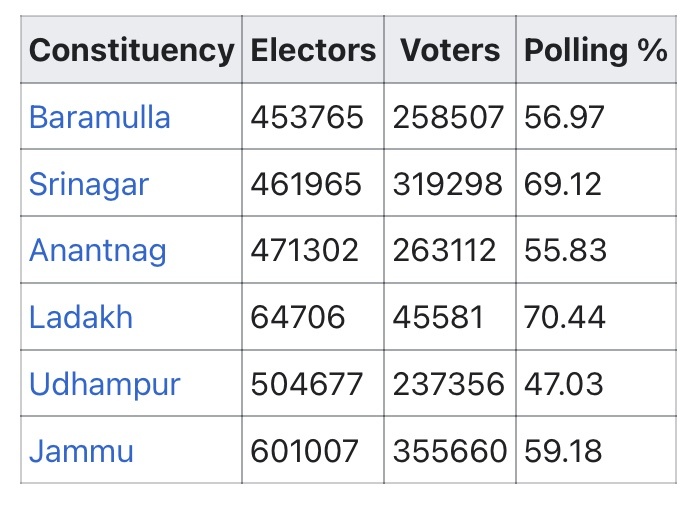Click the Udhampur link

[105, 384]
